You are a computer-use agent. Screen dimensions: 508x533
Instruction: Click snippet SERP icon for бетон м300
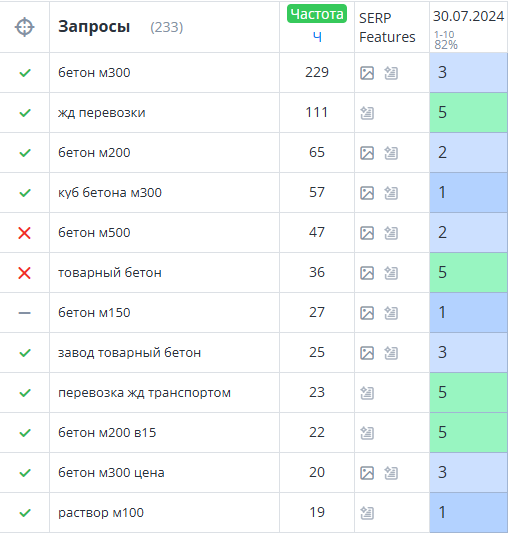tap(391, 73)
